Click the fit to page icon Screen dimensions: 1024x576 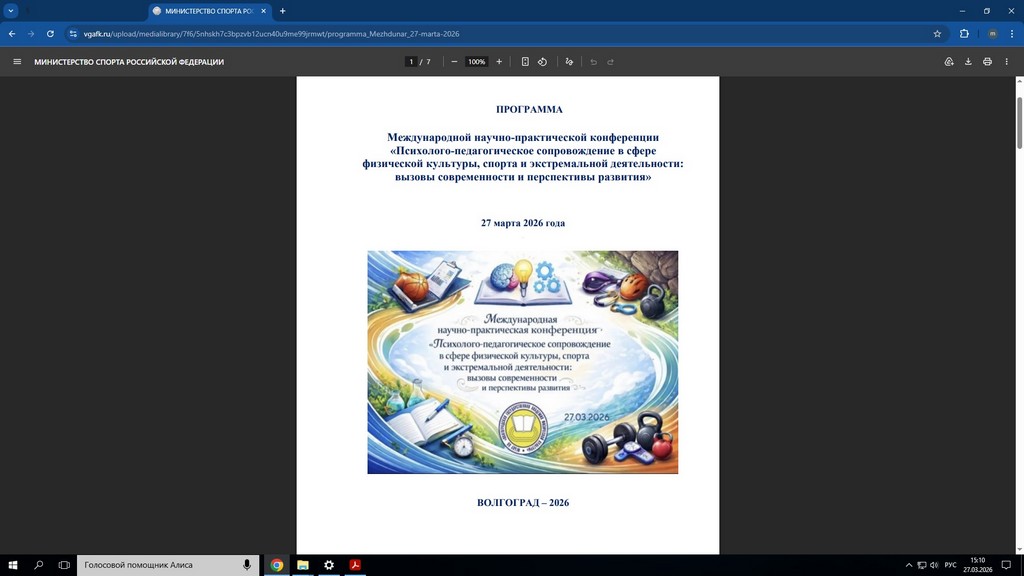525,62
